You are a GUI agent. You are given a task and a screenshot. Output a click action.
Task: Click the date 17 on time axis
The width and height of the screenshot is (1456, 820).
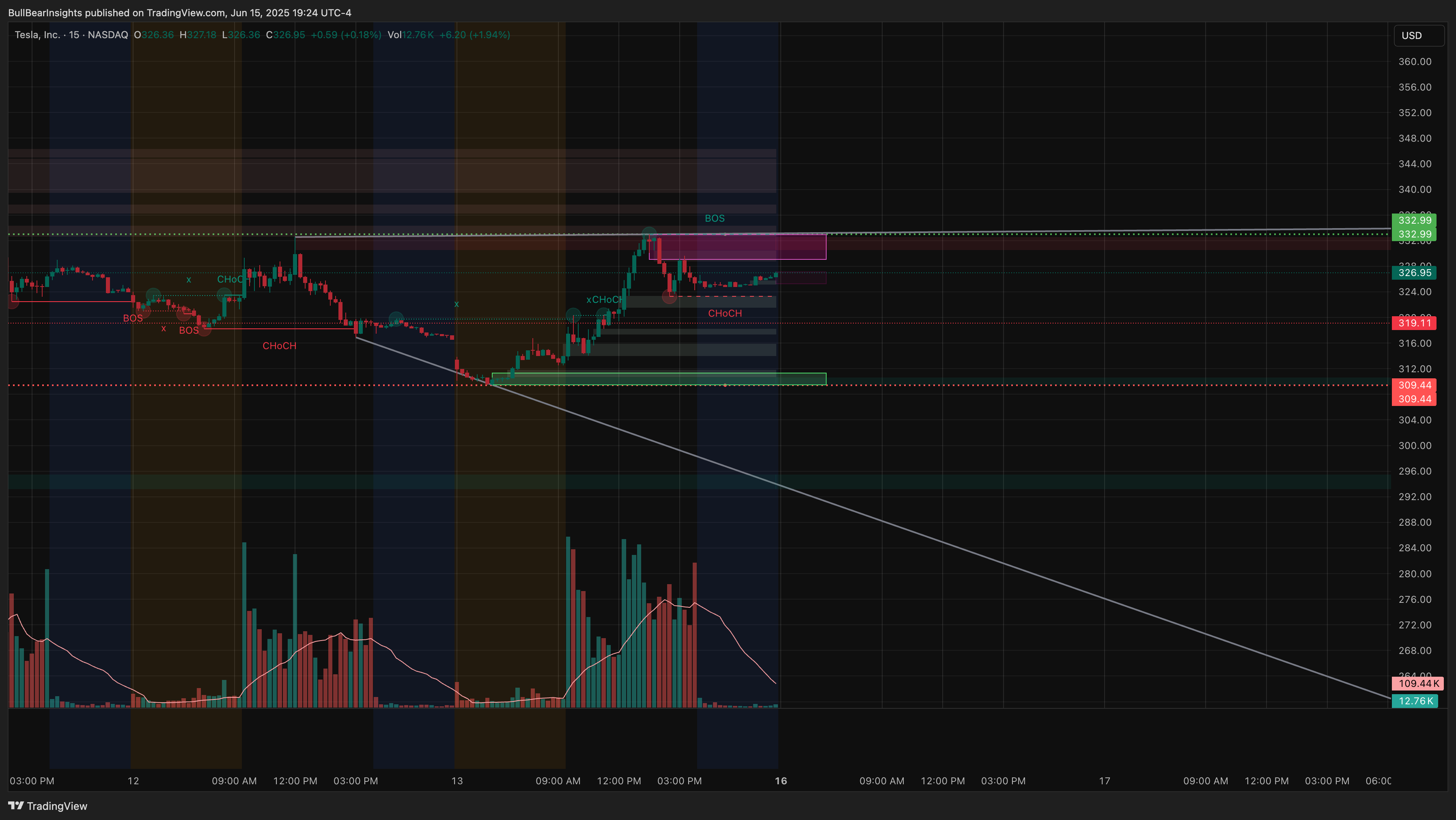[1105, 781]
